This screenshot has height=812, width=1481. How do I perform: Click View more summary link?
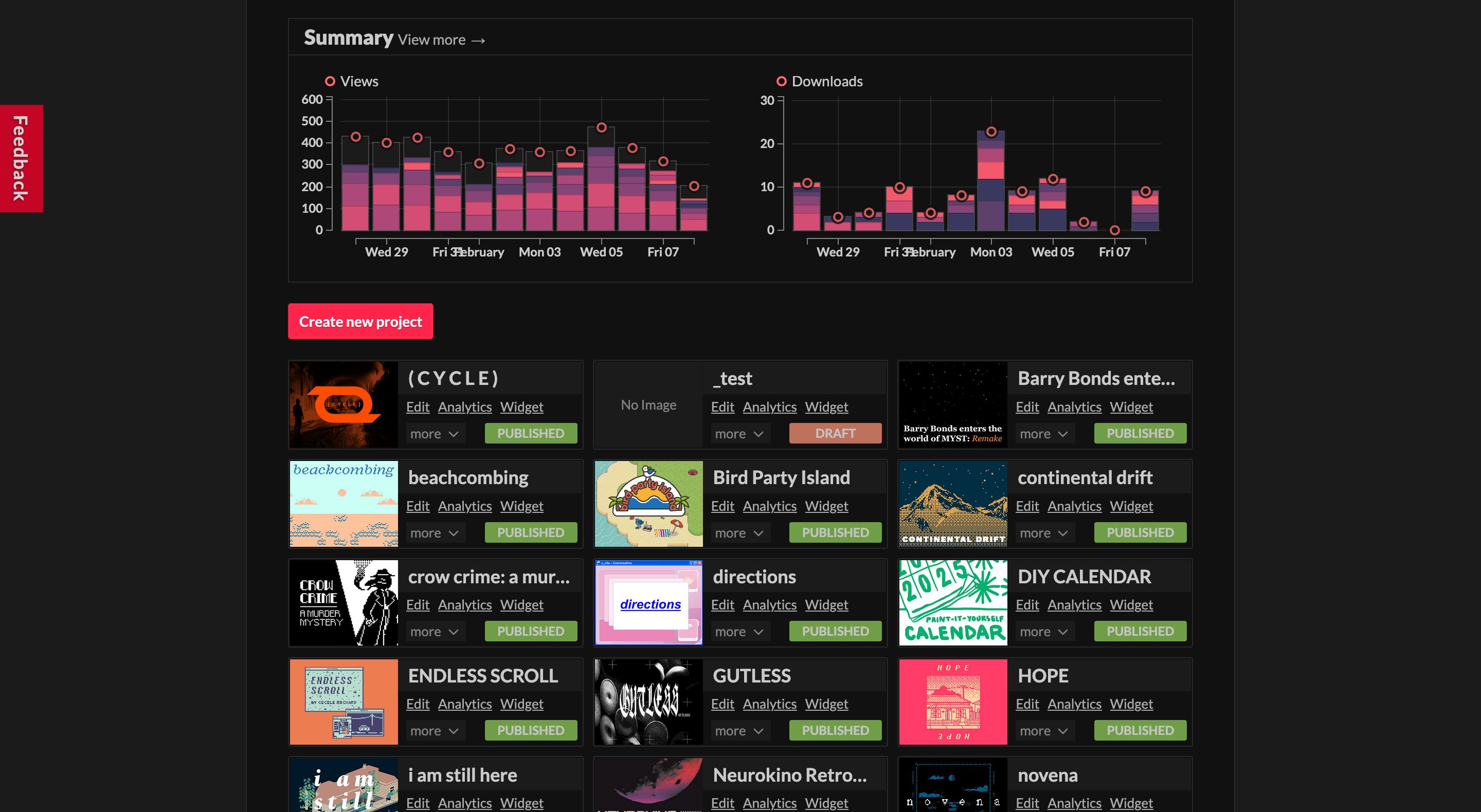[x=441, y=40]
